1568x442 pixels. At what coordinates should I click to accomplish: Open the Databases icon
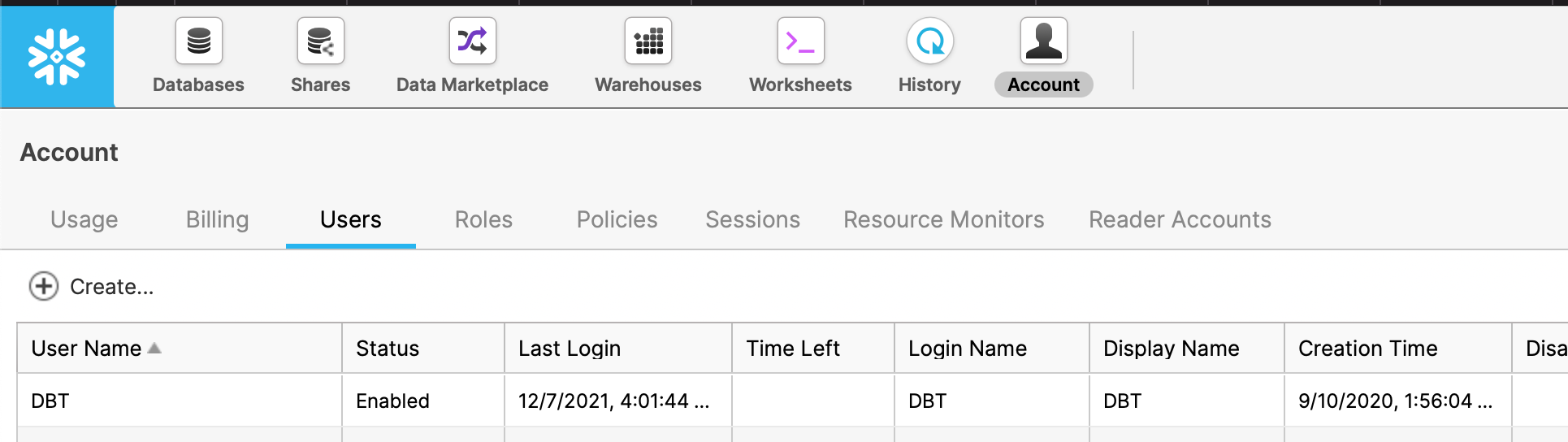point(198,41)
